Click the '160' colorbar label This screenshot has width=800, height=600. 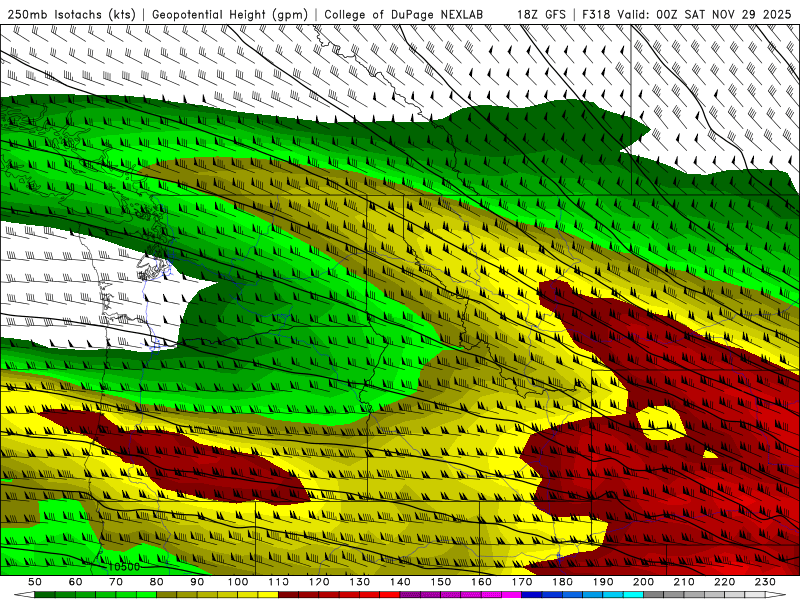481,582
